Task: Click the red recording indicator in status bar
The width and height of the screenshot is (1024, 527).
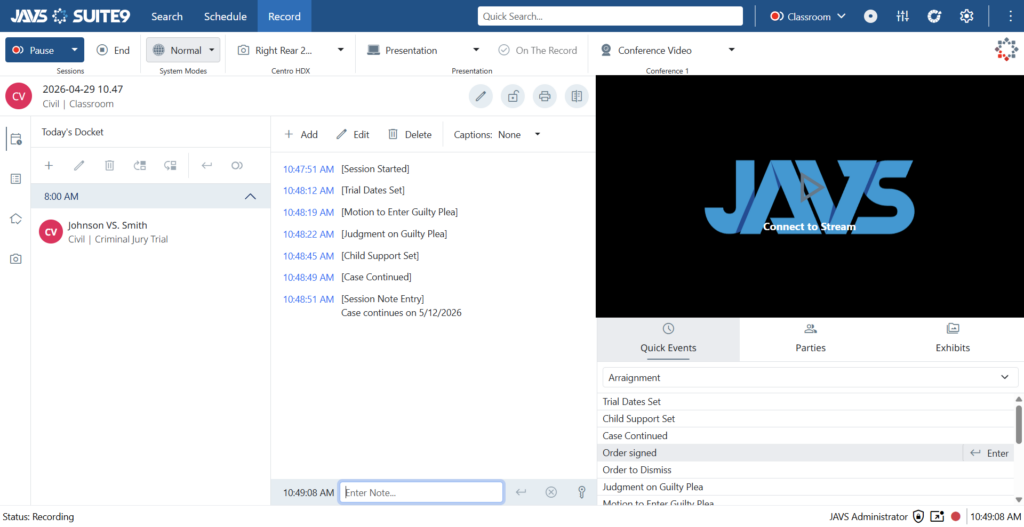Action: [955, 517]
